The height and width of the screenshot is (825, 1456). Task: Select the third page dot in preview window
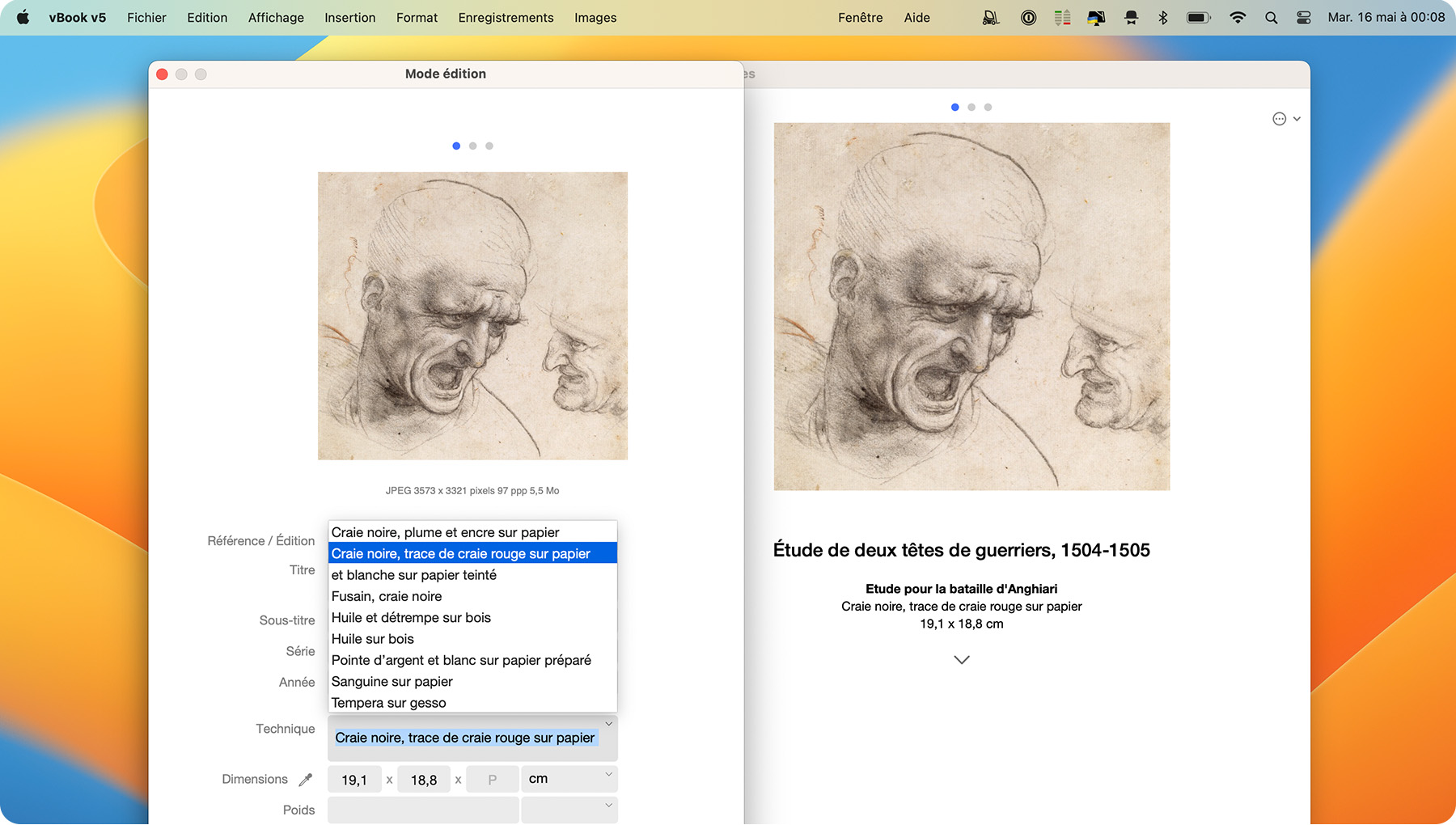click(988, 107)
